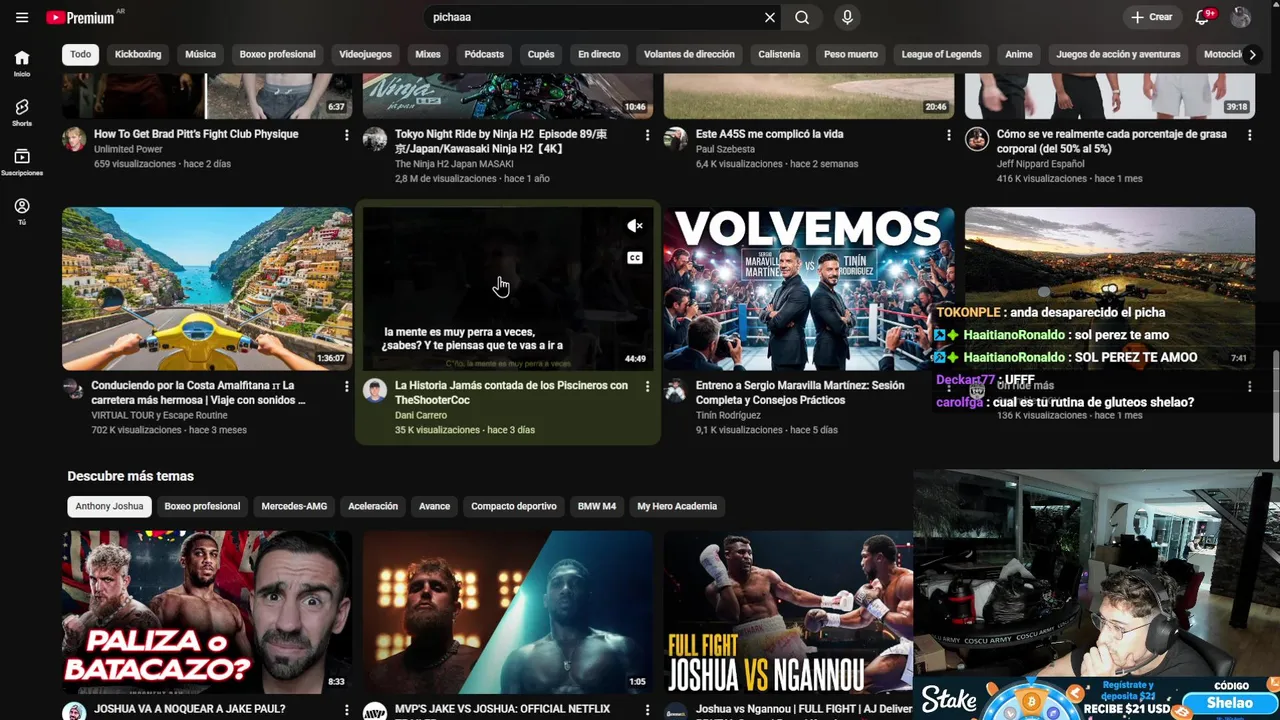Image resolution: width=1280 pixels, height=720 pixels.
Task: Select the Calistenia filter chip
Action: 779,54
